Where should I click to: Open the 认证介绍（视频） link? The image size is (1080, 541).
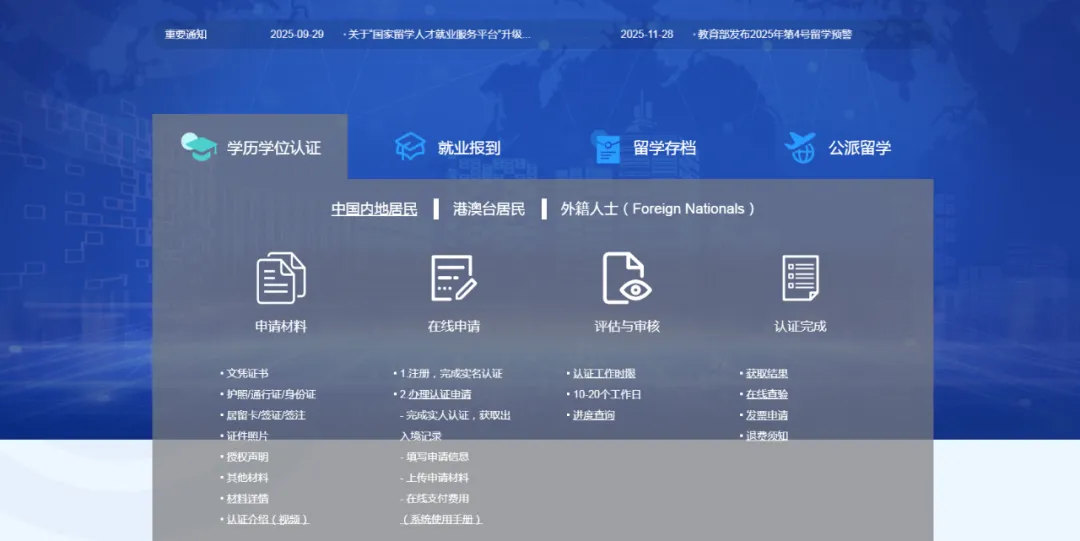267,519
